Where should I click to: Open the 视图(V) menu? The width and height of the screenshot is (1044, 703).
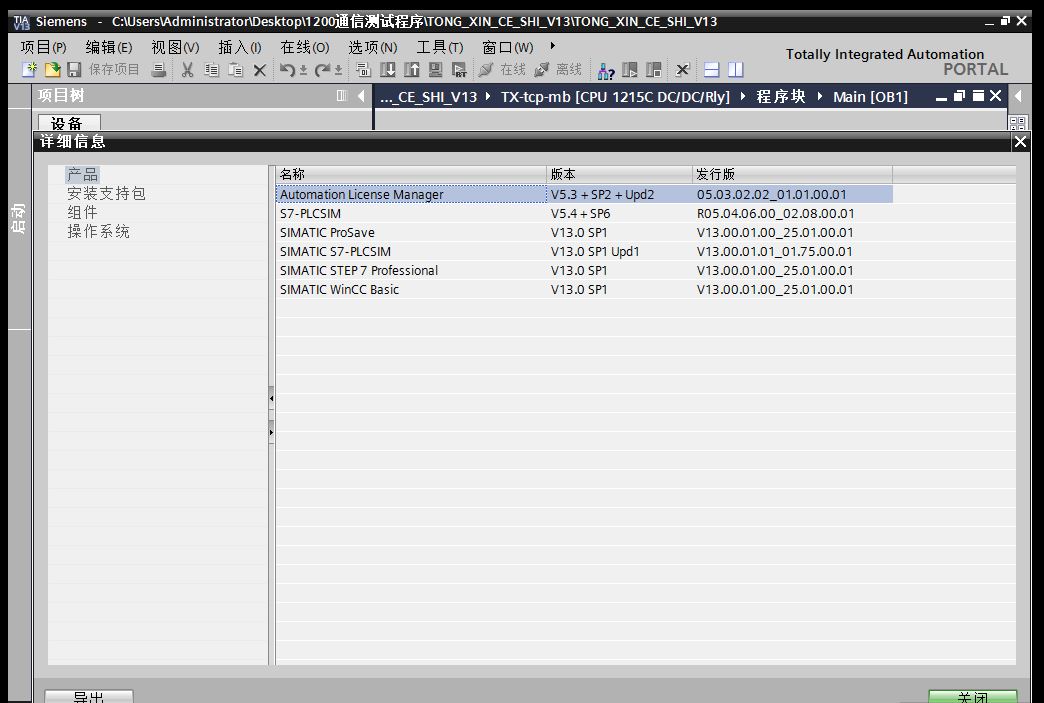pyautogui.click(x=175, y=47)
